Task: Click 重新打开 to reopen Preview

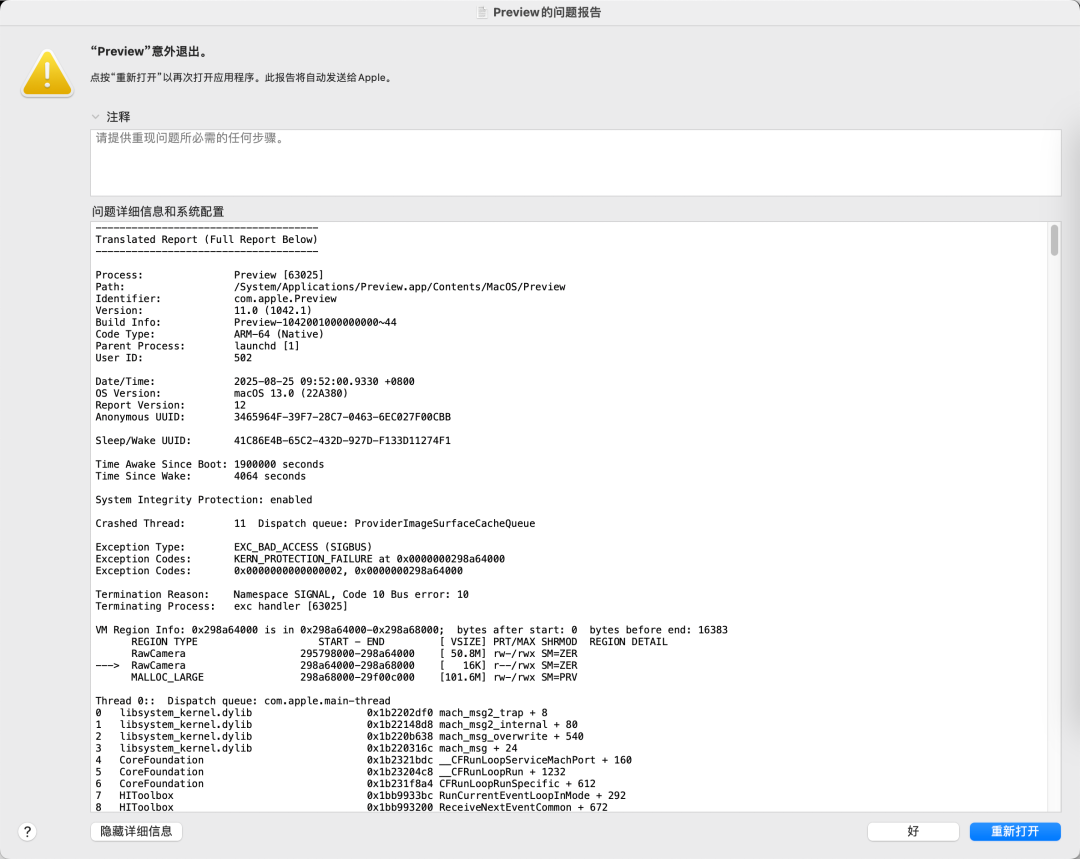Action: click(1015, 831)
